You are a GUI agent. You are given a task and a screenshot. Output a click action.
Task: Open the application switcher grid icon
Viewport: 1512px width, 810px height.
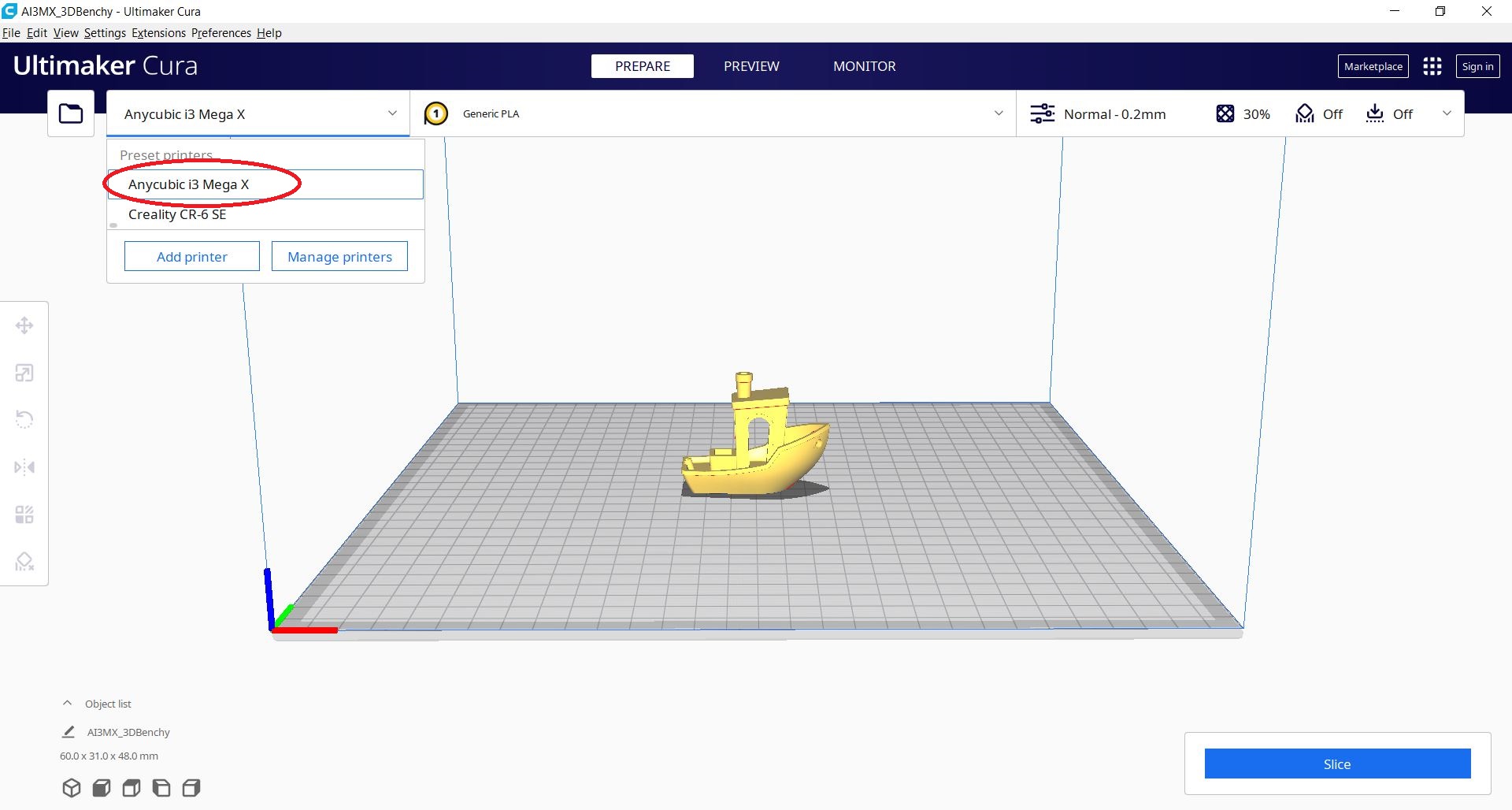[1432, 66]
